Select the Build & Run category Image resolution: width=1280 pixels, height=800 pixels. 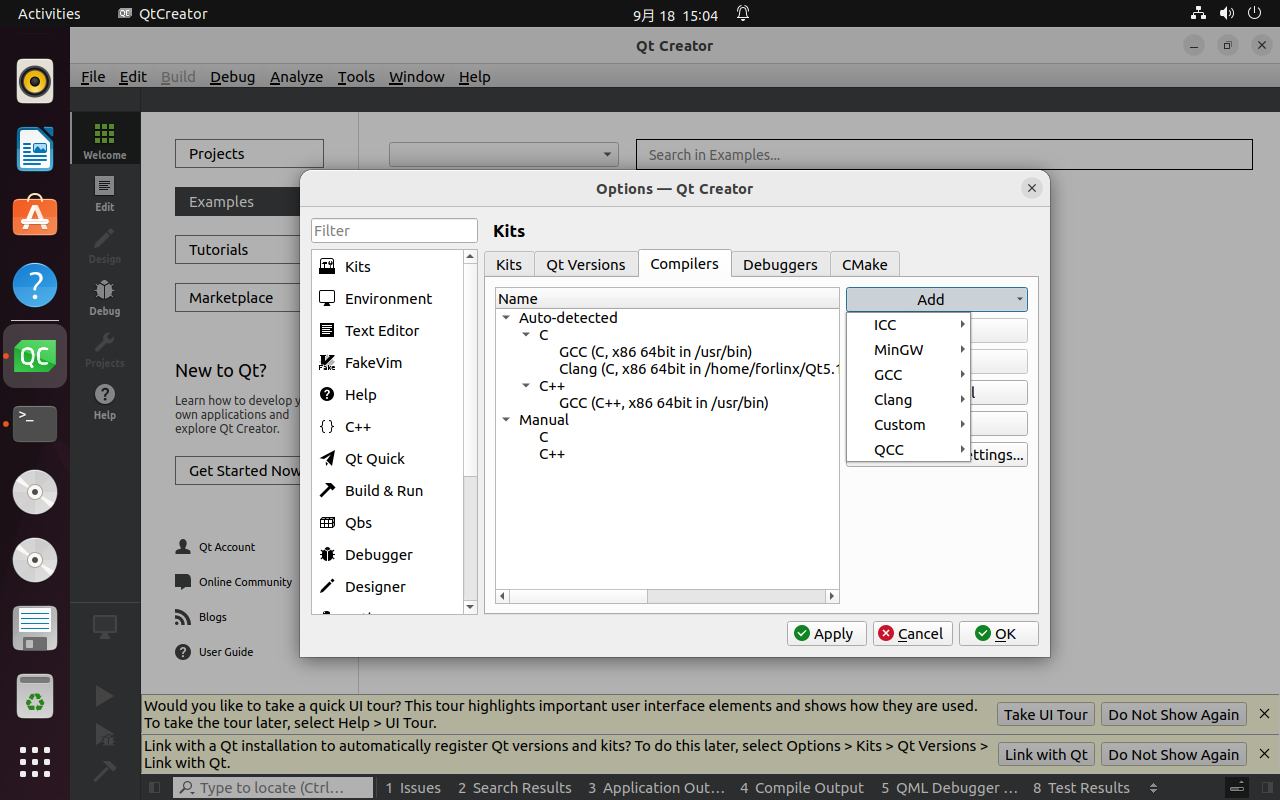[388, 491]
